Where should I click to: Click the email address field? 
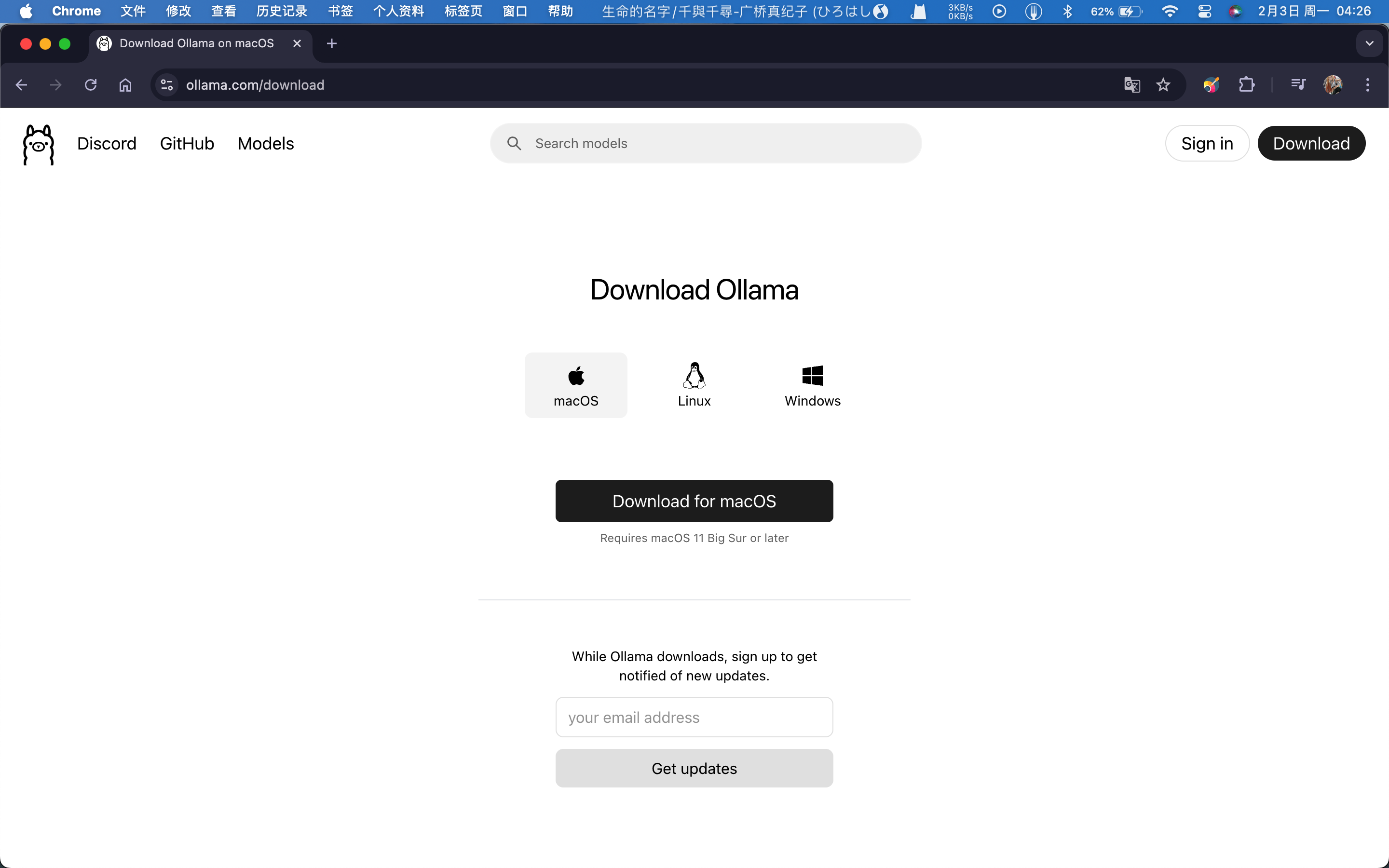(694, 717)
